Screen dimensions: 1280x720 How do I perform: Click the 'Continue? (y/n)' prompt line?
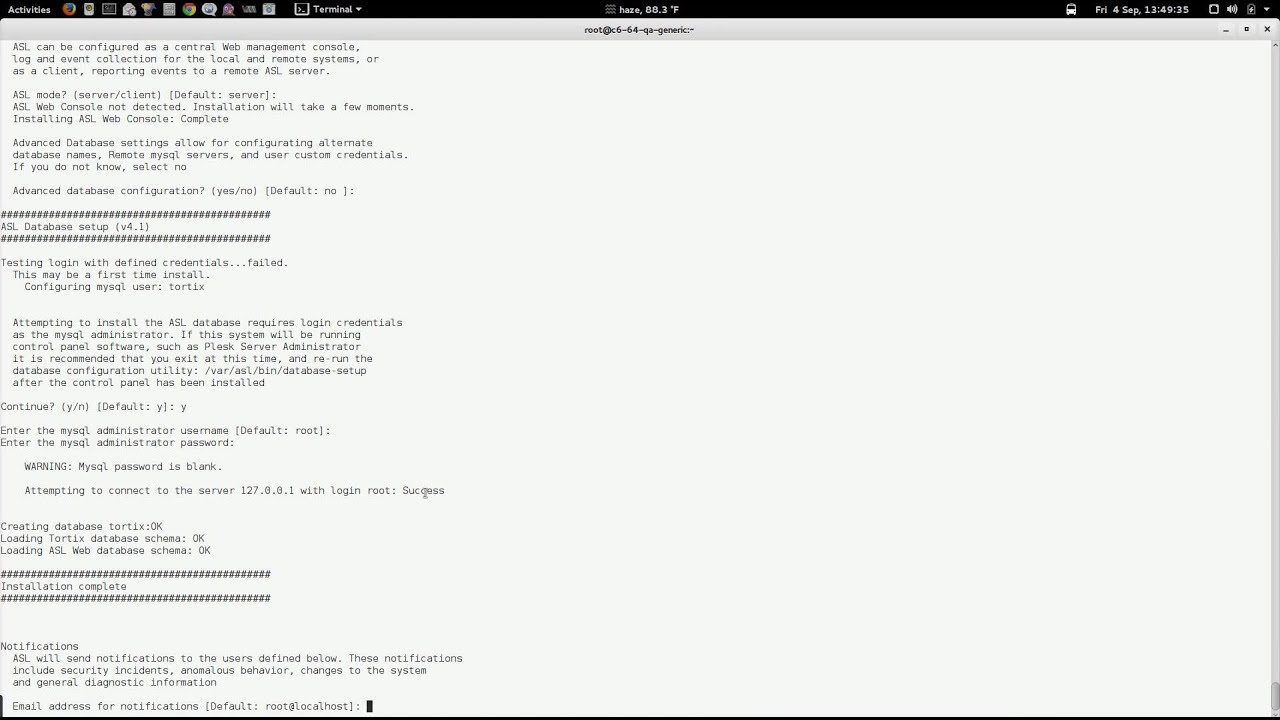click(x=93, y=407)
